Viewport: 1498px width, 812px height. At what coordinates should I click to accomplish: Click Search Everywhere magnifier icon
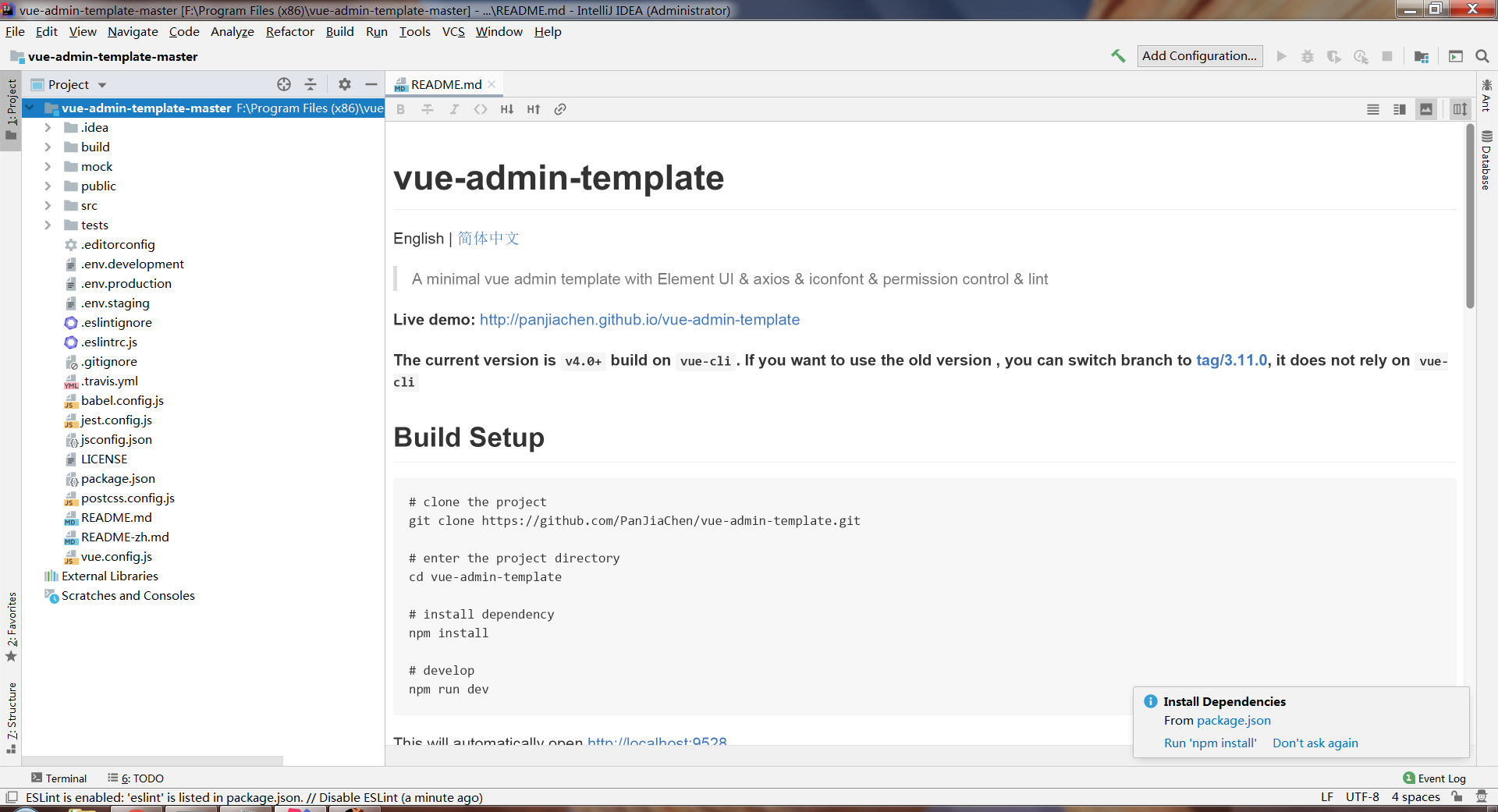coord(1482,56)
